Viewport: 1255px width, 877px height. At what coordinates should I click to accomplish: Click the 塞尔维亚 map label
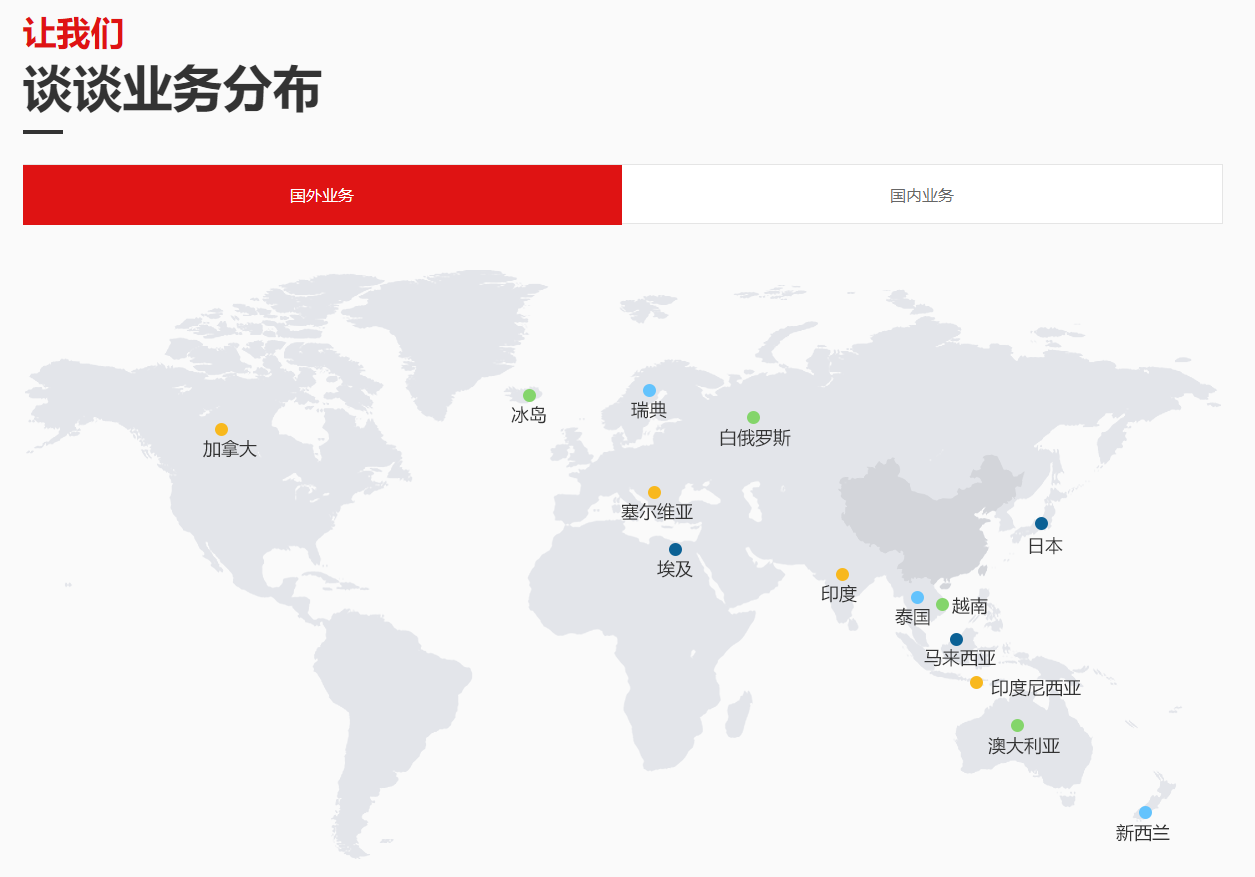pos(657,512)
